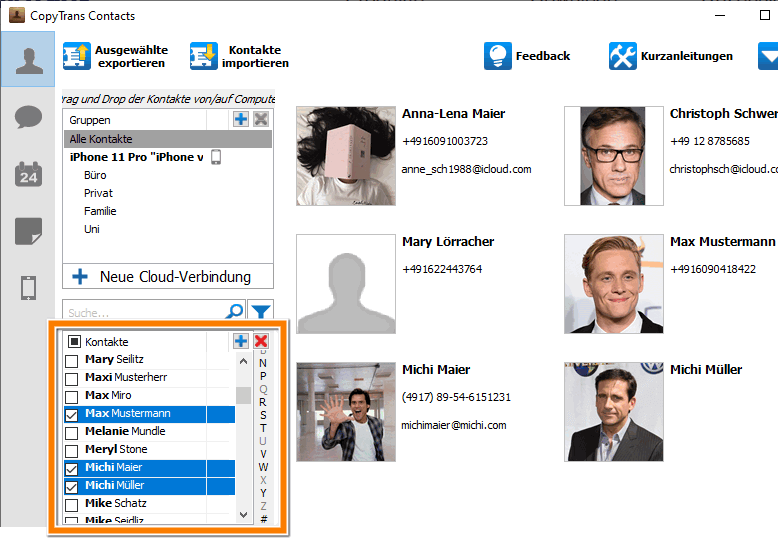This screenshot has width=778, height=541.
Task: Click the export selected contacts icon
Action: coord(77,56)
